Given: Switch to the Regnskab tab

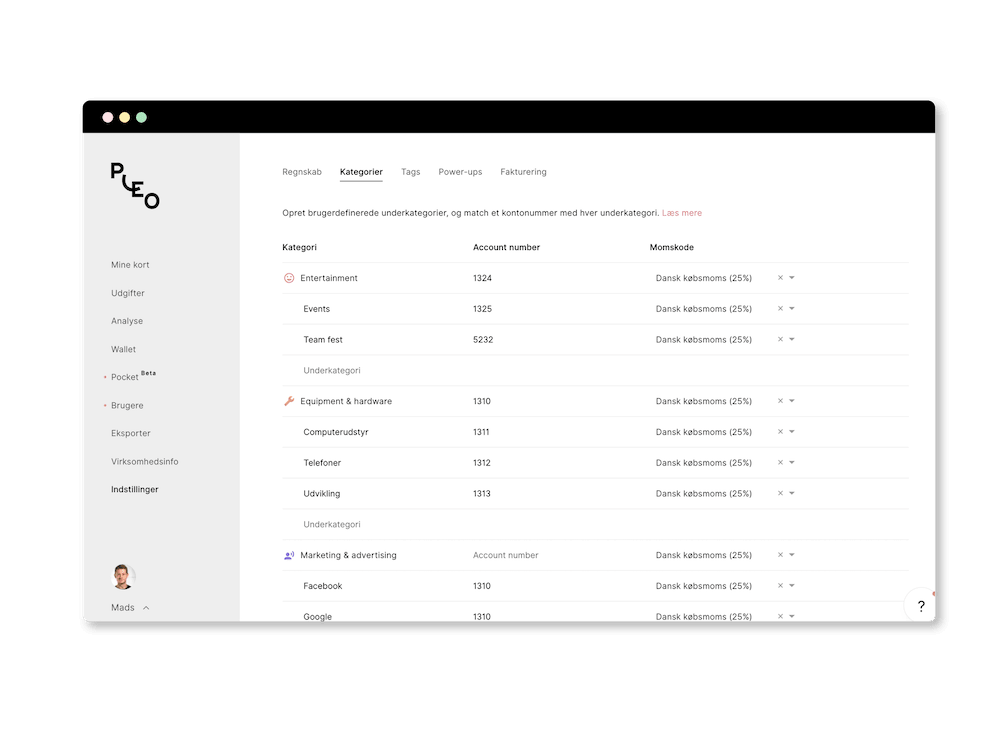Looking at the screenshot, I should pos(302,172).
